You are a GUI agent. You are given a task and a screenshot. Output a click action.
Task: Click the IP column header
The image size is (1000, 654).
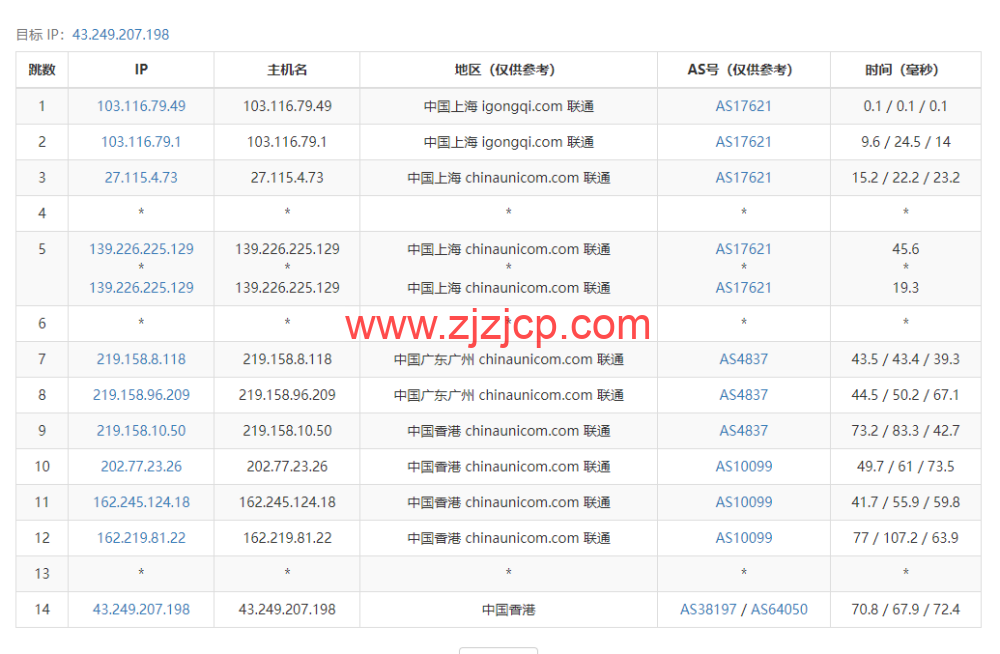[x=140, y=69]
